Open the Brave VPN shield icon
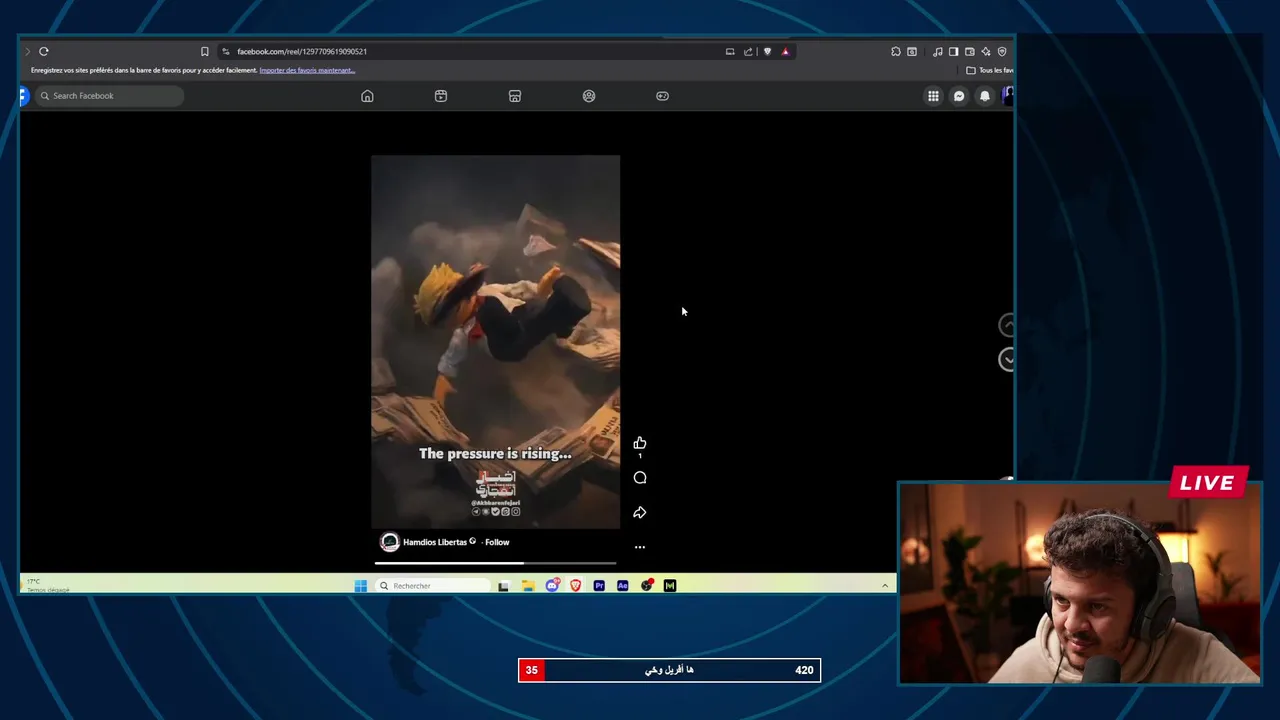Viewport: 1280px width, 720px height. coord(1002,51)
